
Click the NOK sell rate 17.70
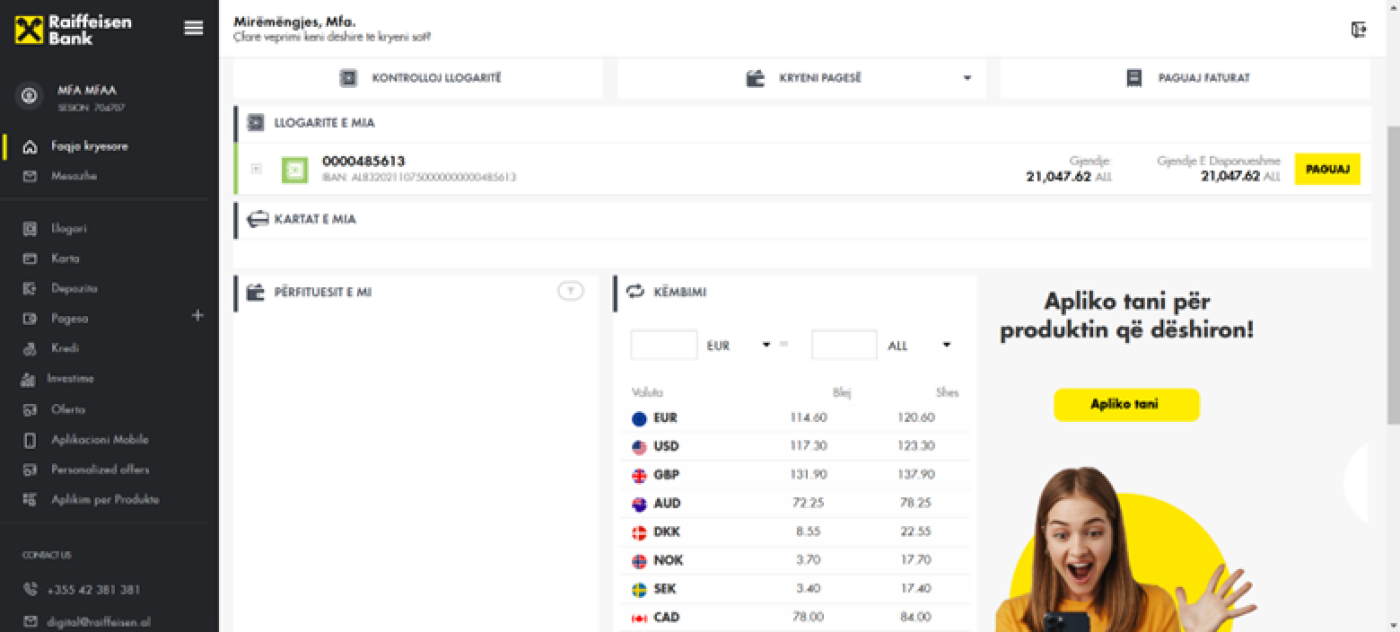pos(916,560)
